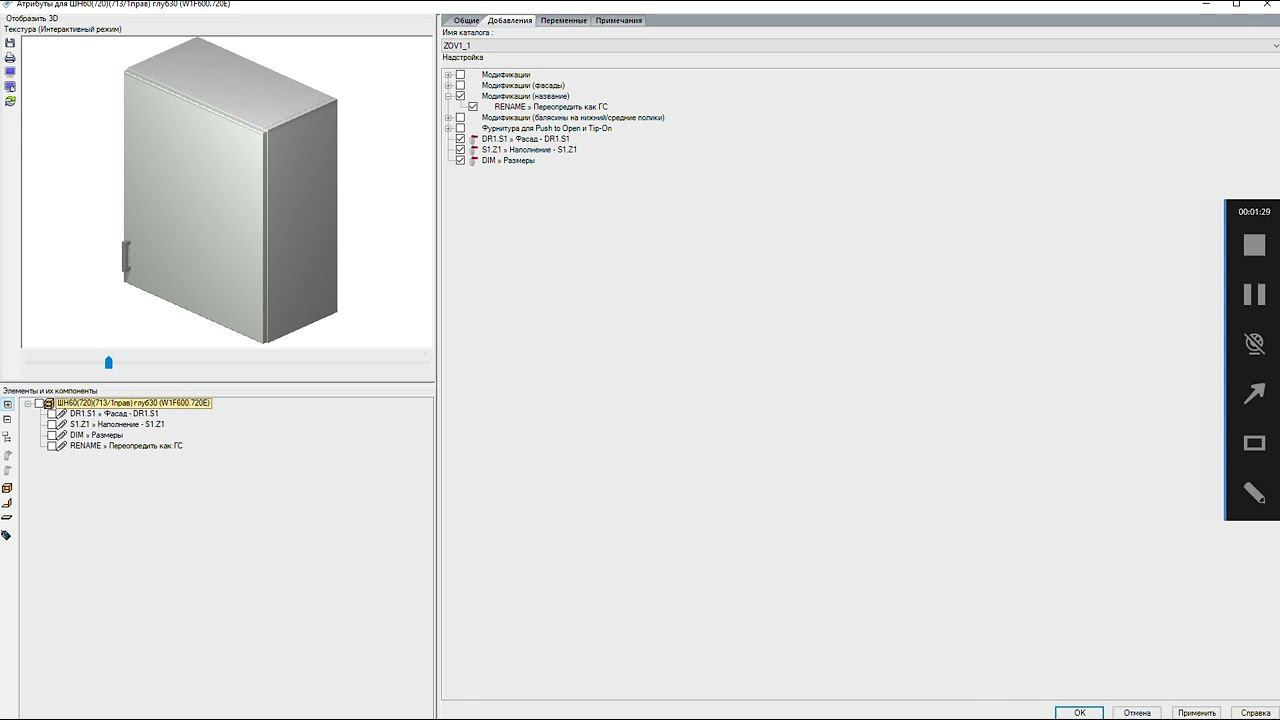Click the save (floppy disk) icon beside the 3D preview
Screen dimensions: 1280x720
tap(10, 44)
